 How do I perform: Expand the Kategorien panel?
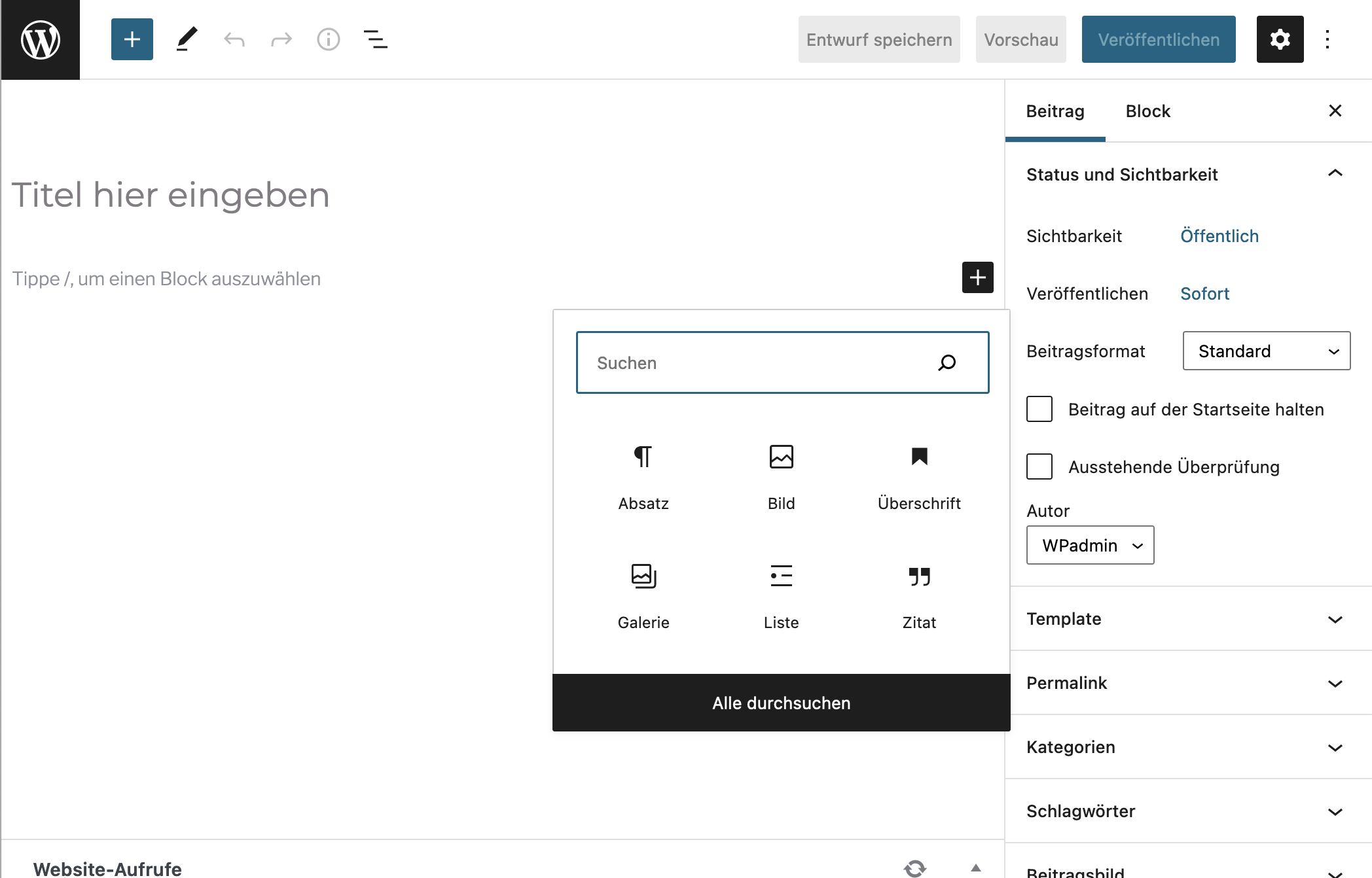(1185, 746)
